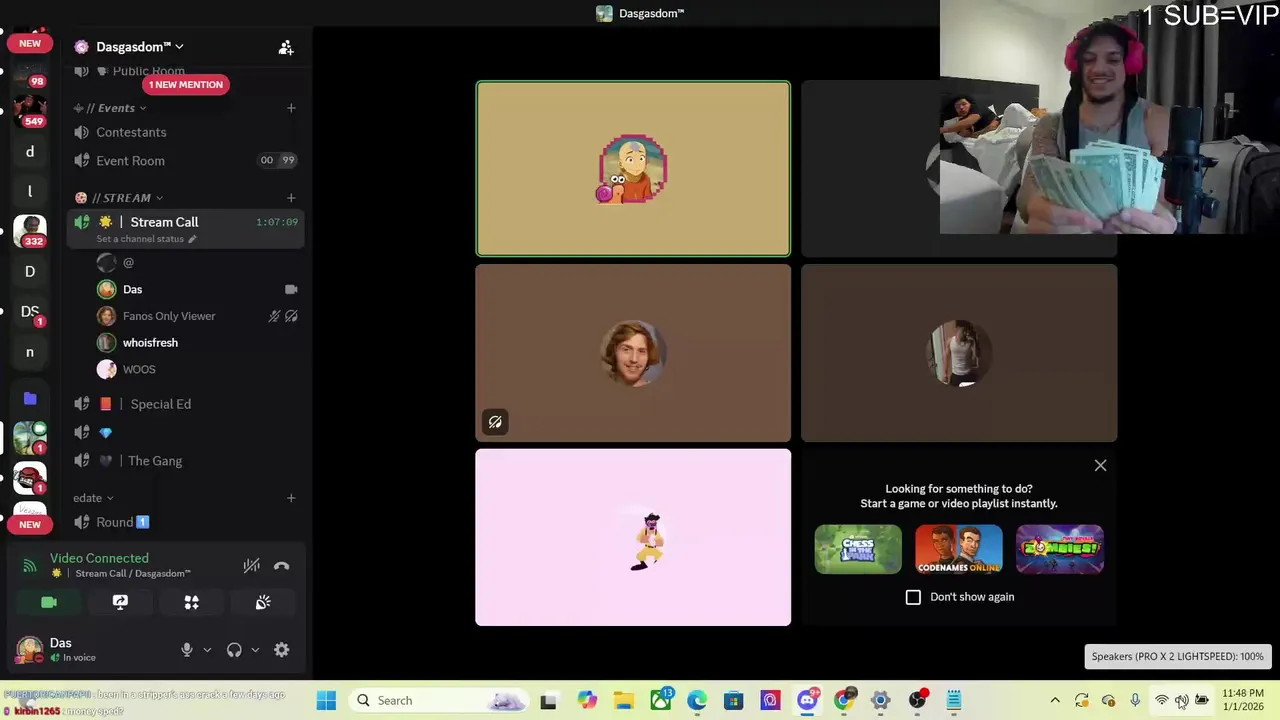Focus the Aang avatar video tile

click(633, 169)
